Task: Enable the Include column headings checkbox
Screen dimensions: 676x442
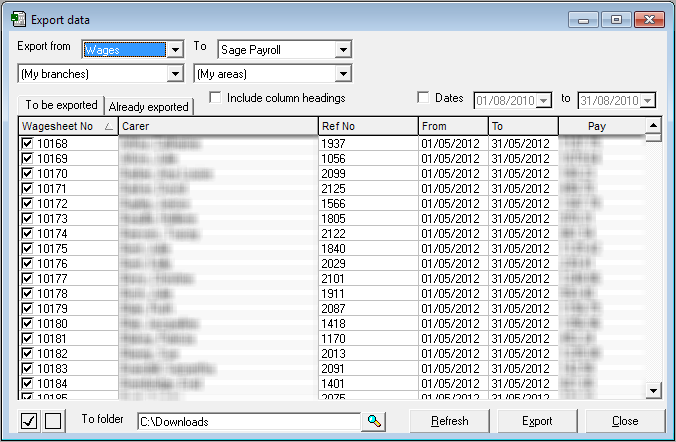Action: click(x=215, y=98)
